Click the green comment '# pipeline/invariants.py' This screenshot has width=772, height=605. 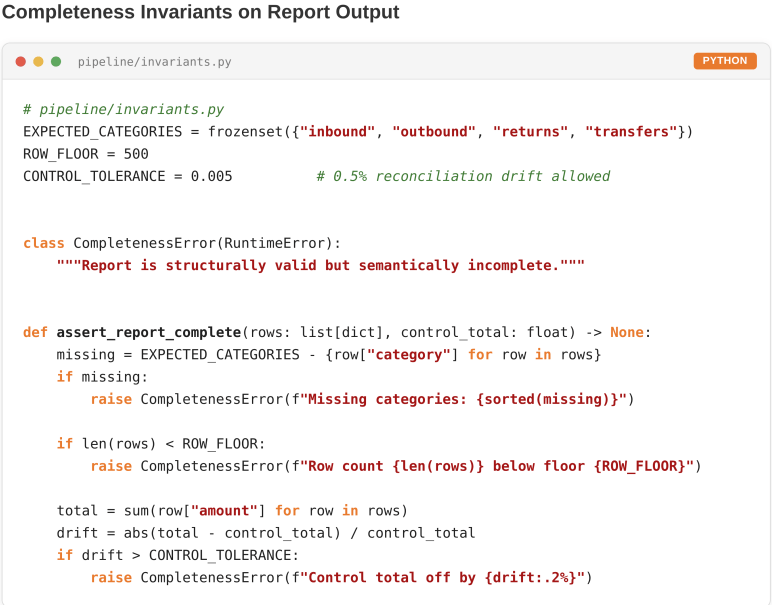pyautogui.click(x=124, y=109)
